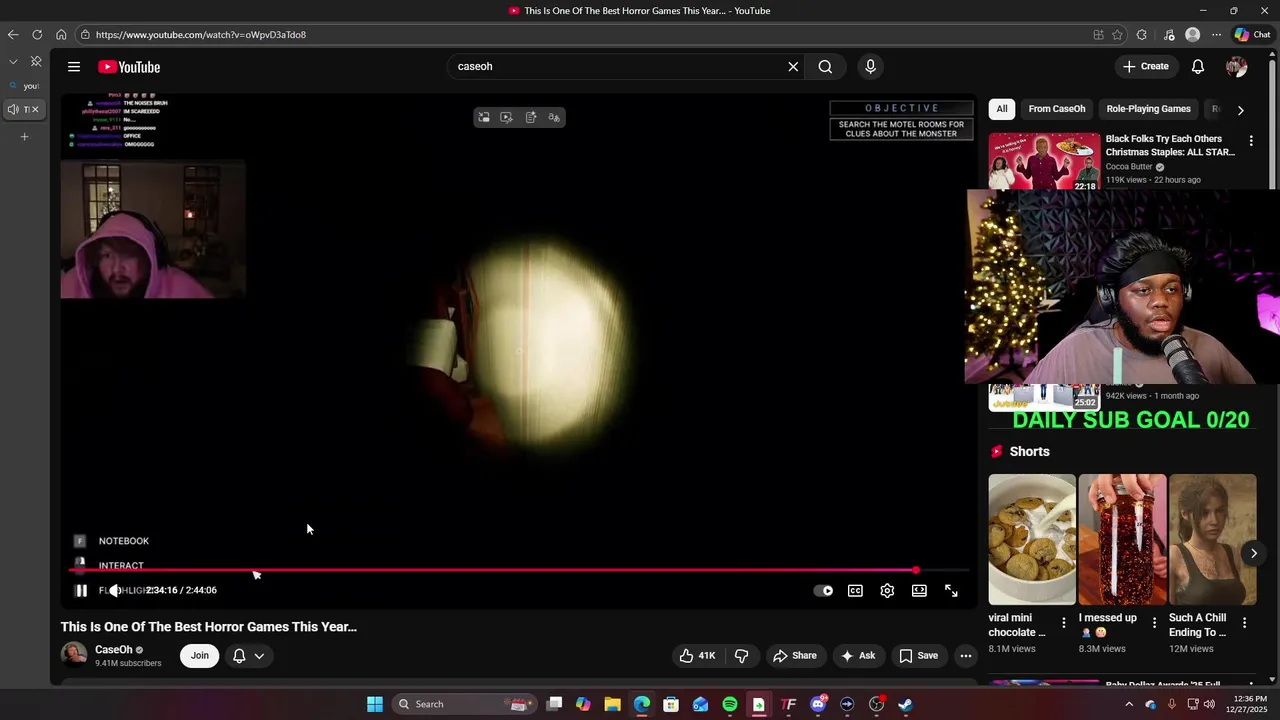Click the taskbar Search box
The height and width of the screenshot is (720, 1280).
click(x=465, y=704)
